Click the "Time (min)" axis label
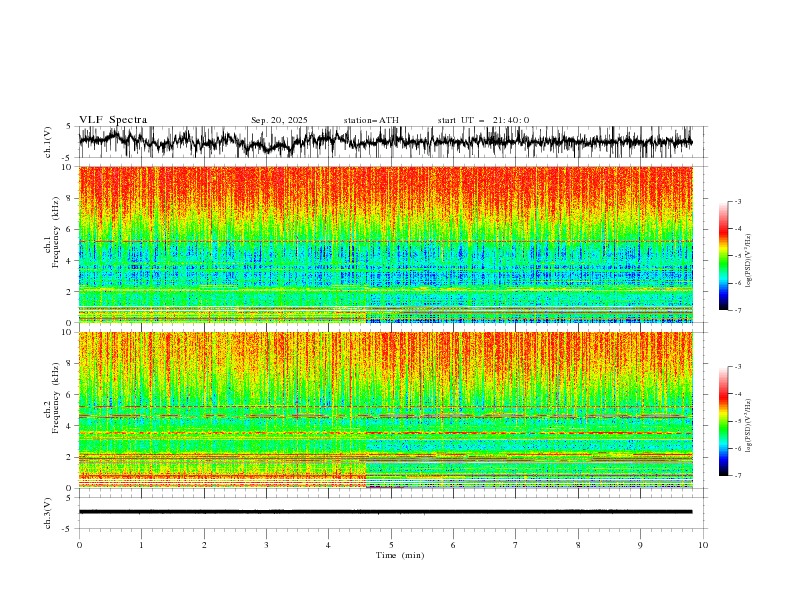This screenshot has height=612, width=792. 400,555
